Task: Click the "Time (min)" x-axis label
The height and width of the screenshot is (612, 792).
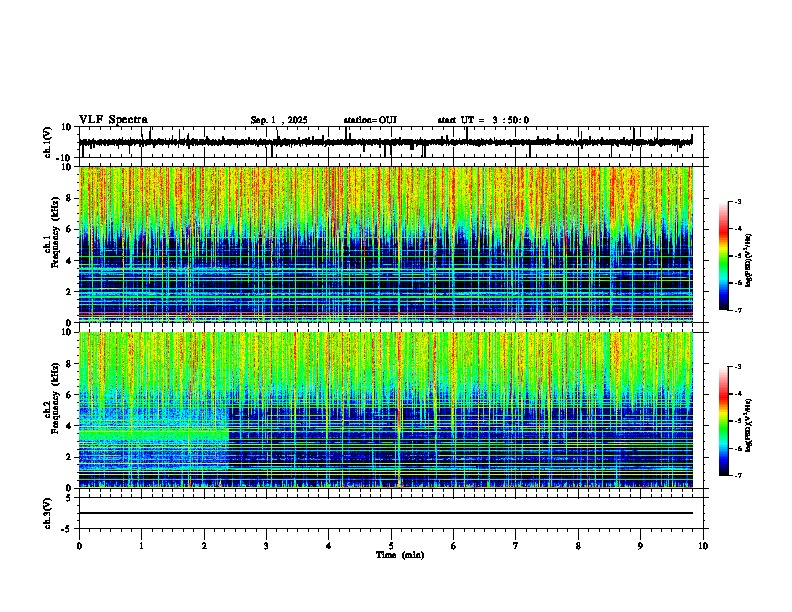Action: (x=400, y=555)
